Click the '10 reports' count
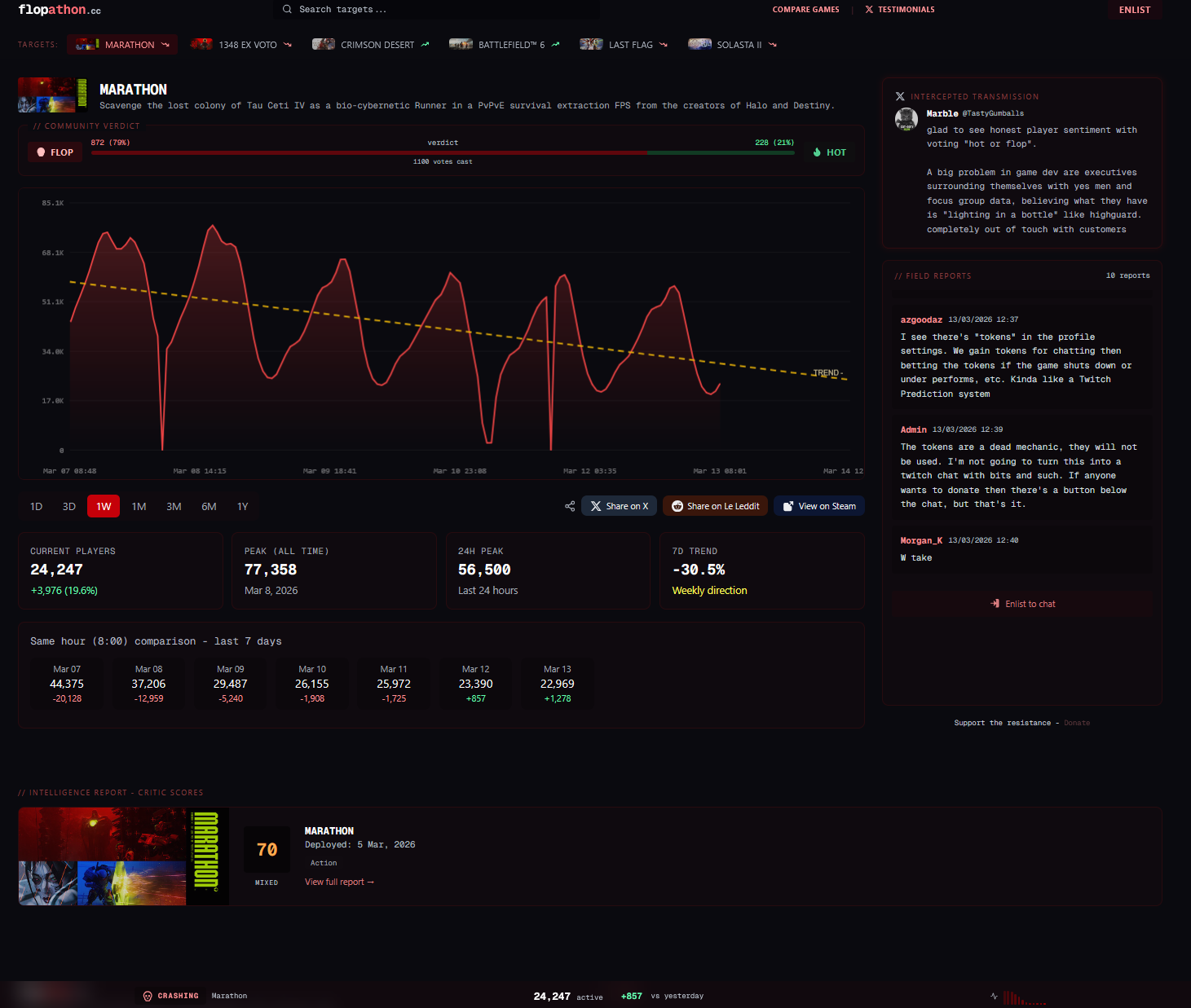This screenshot has width=1191, height=1008. (1128, 275)
